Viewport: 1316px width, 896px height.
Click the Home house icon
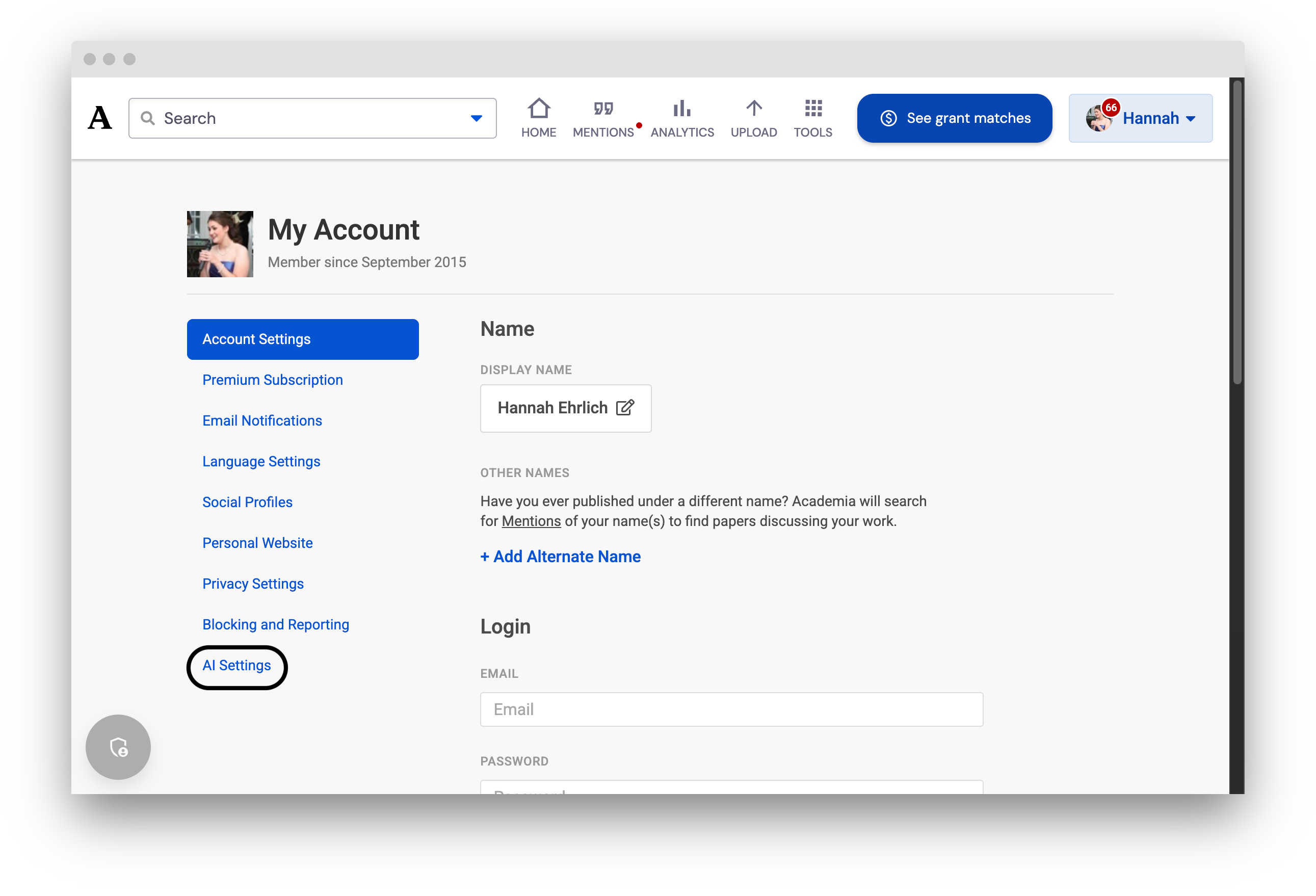pos(539,108)
